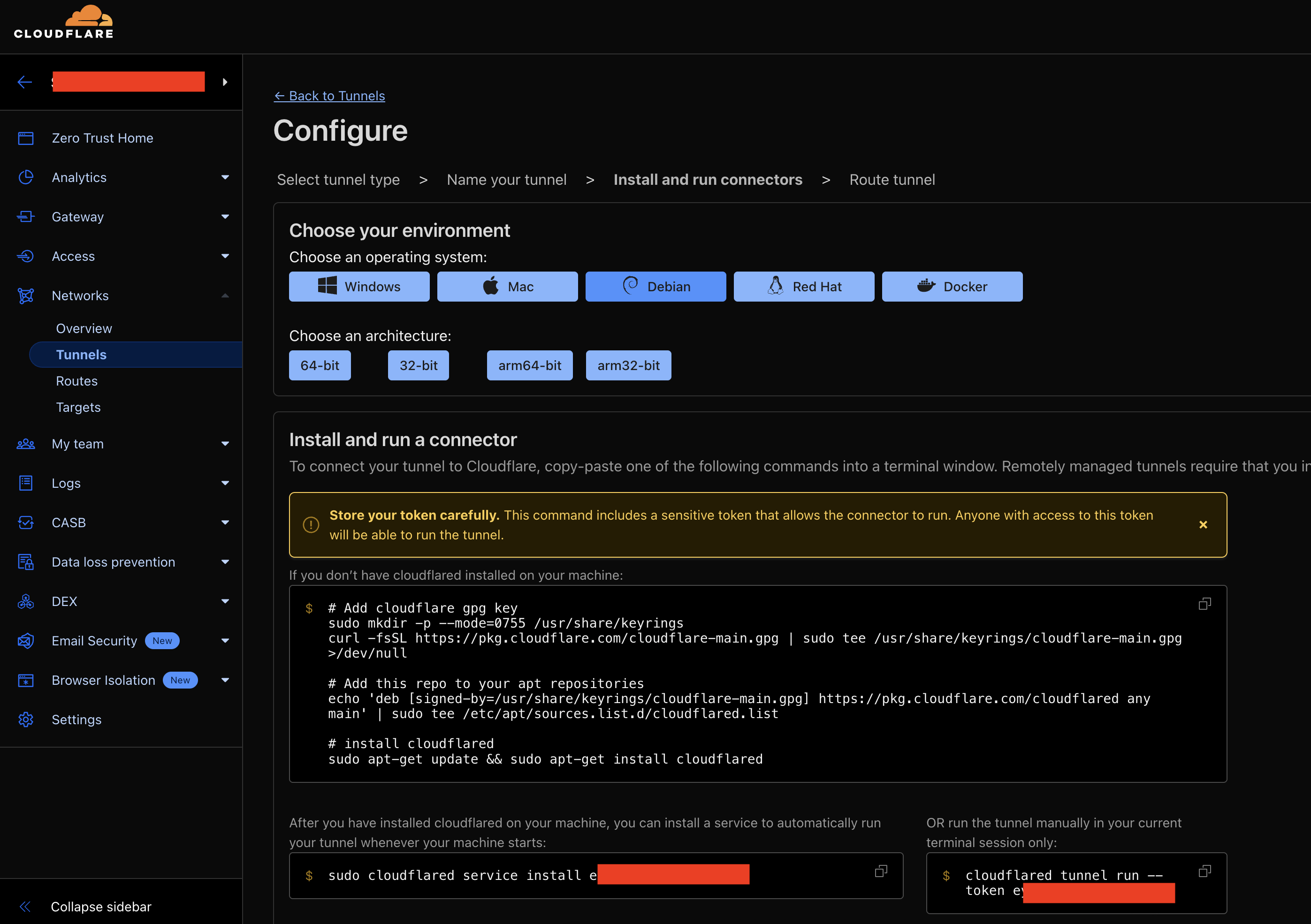
Task: Collapse the Networks section arrow
Action: click(x=225, y=295)
